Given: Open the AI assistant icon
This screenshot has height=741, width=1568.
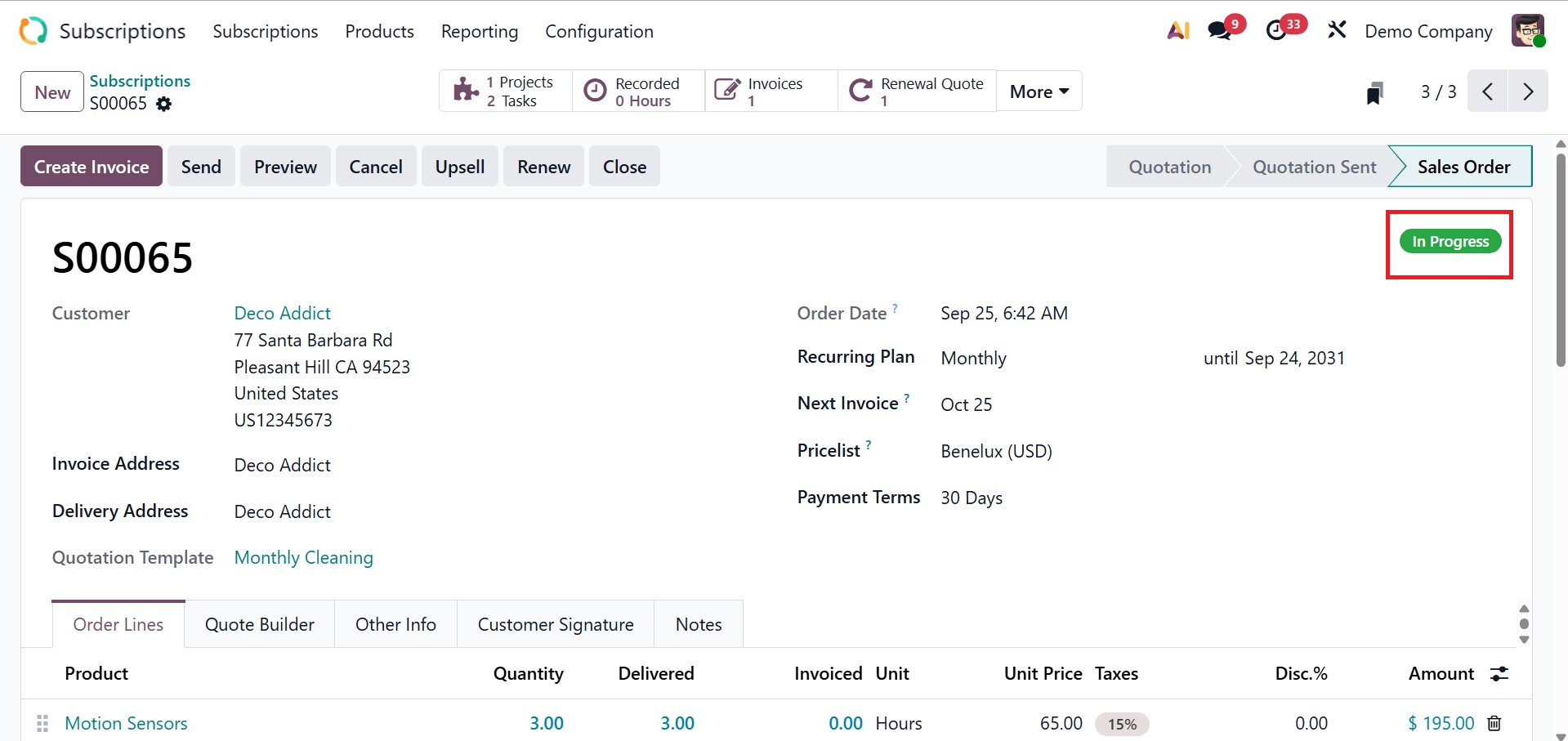Looking at the screenshot, I should [x=1177, y=31].
